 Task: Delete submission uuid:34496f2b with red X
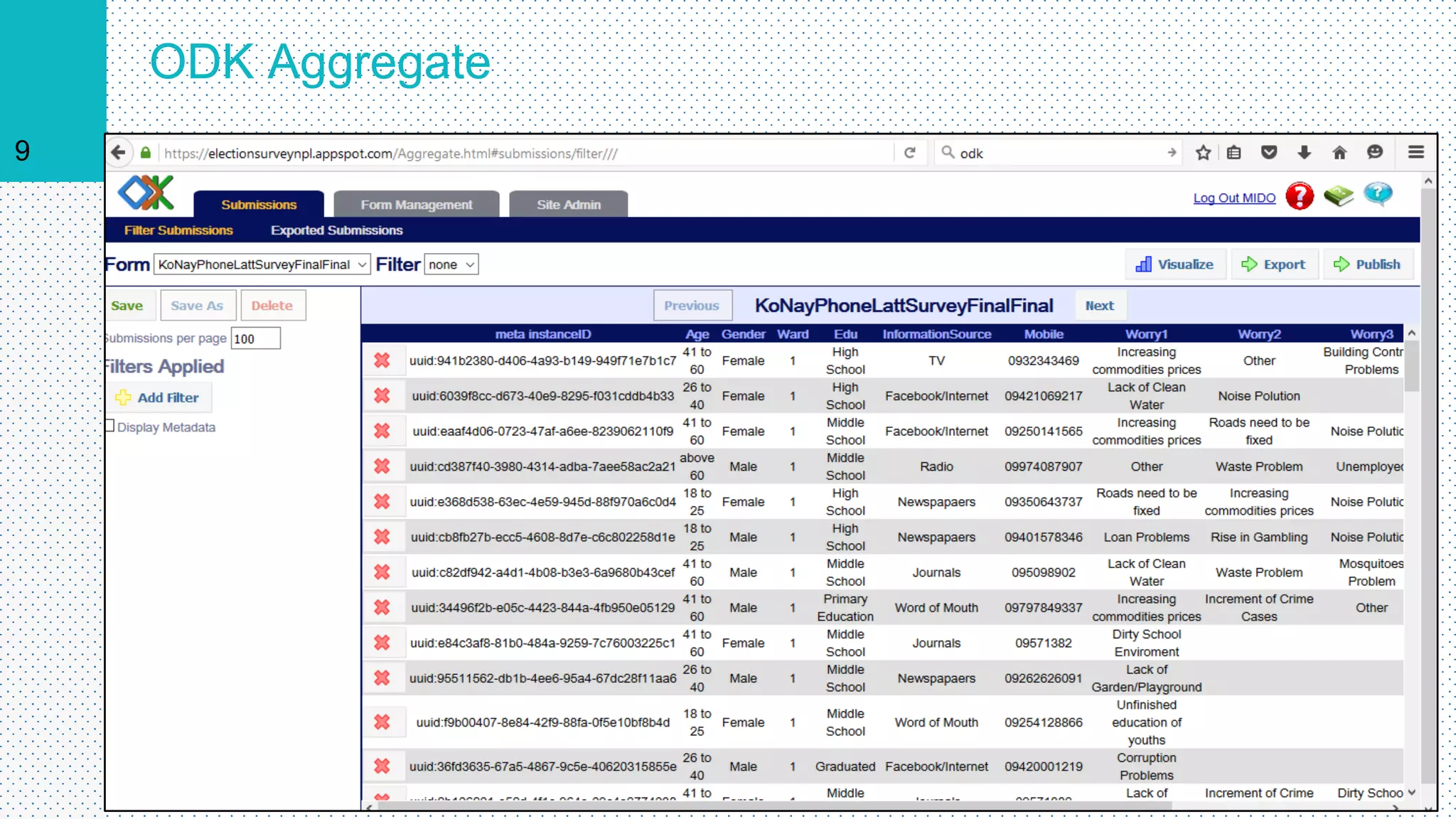pyautogui.click(x=382, y=607)
